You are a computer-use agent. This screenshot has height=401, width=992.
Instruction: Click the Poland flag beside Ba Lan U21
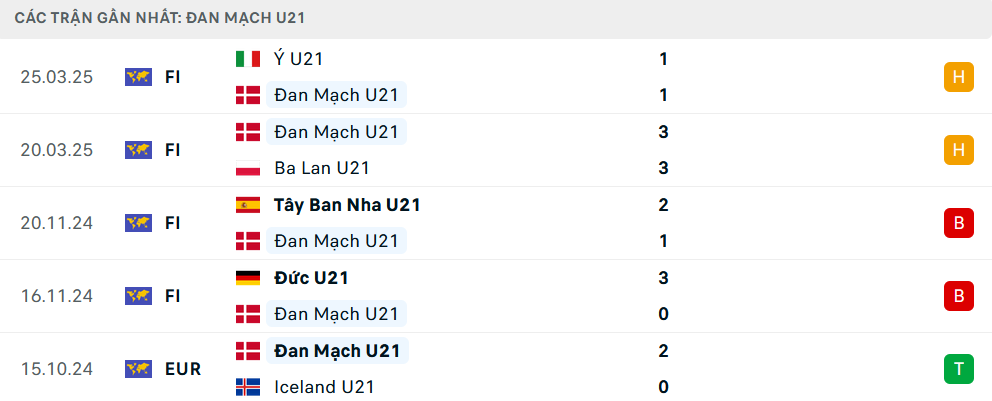coord(248,168)
